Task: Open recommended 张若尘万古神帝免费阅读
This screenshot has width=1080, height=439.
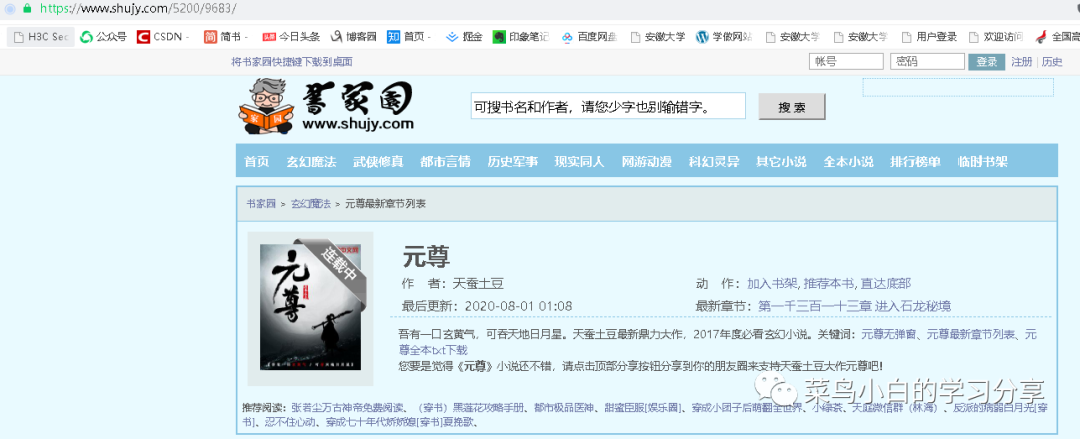Action: (x=346, y=407)
